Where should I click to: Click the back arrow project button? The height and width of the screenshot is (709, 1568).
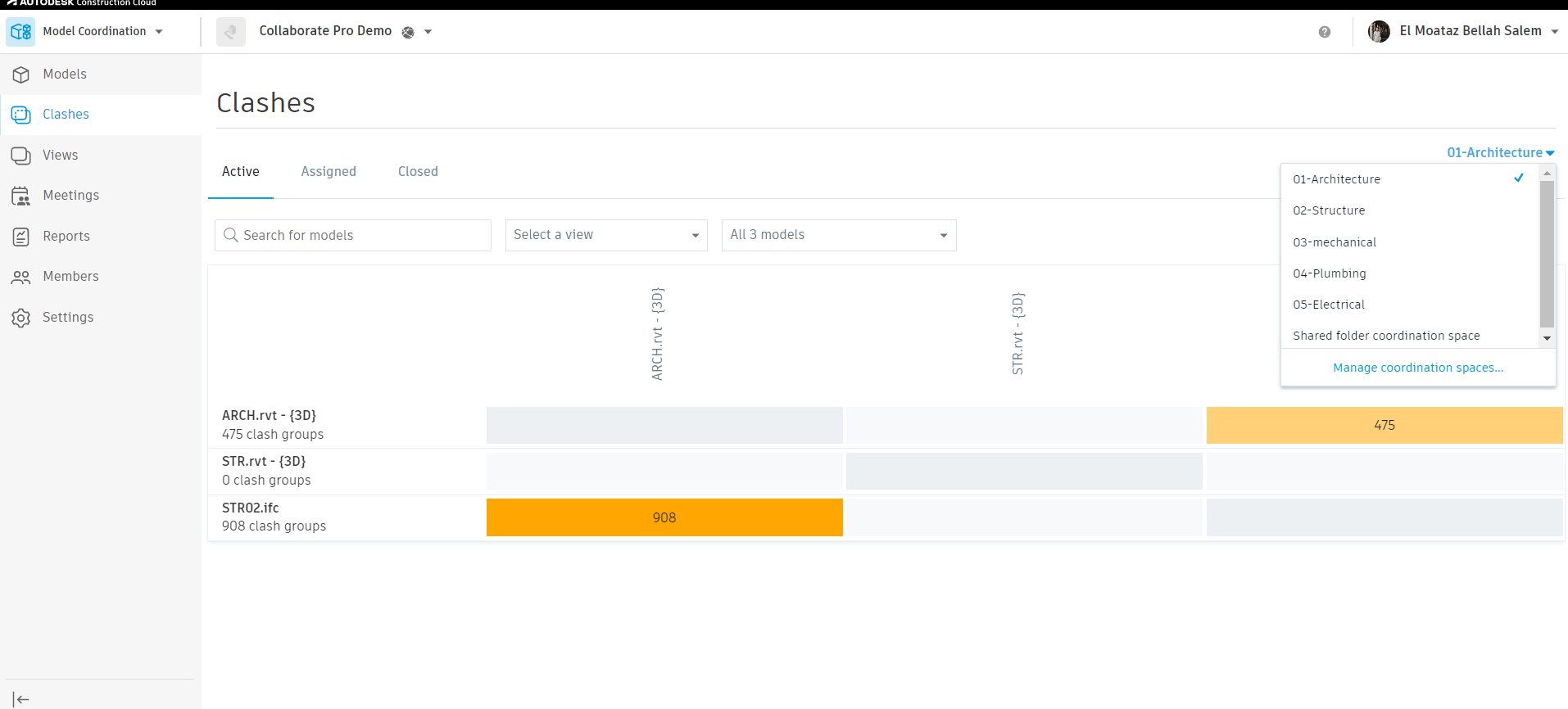coord(231,32)
